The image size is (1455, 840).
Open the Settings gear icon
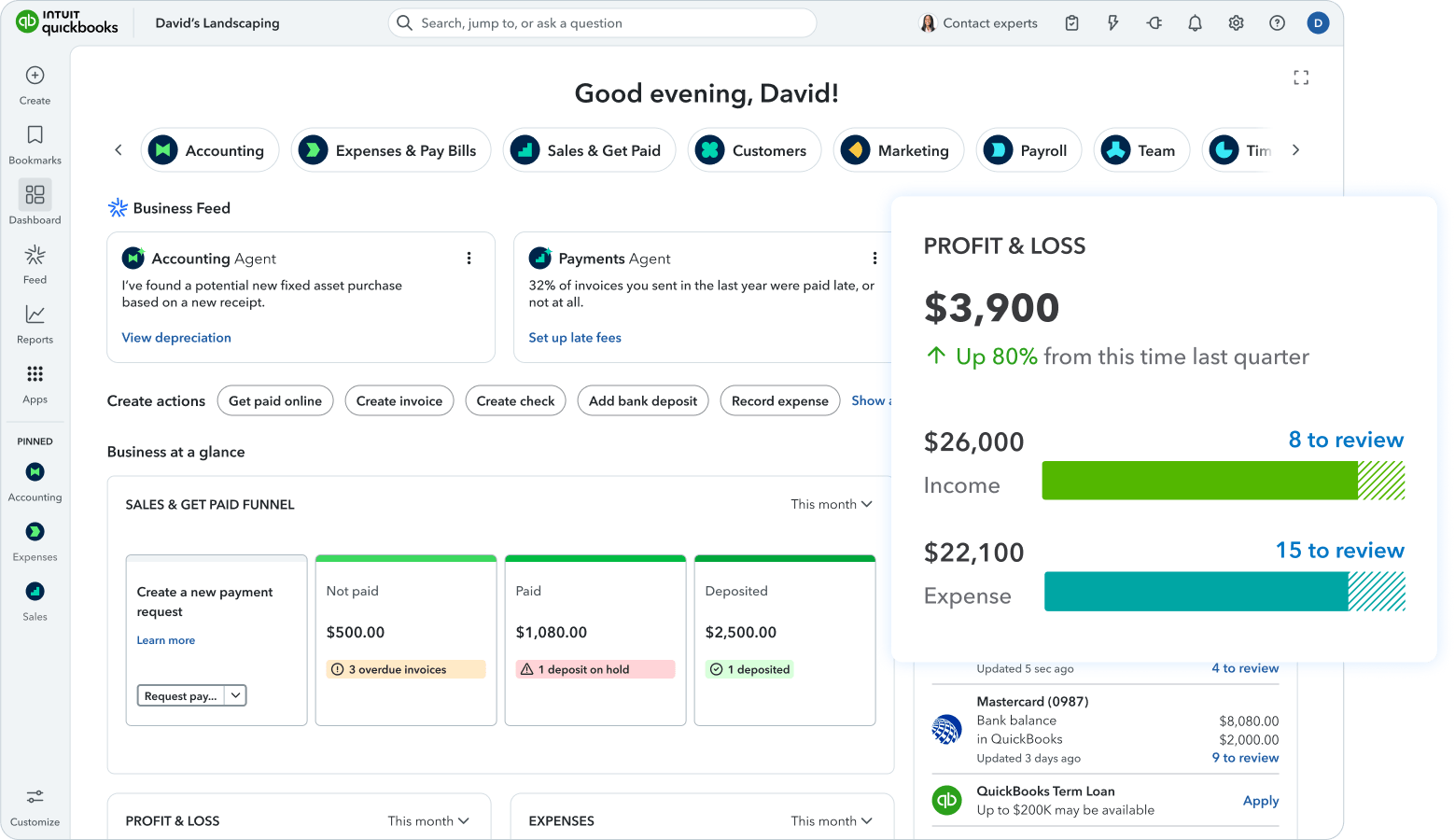tap(1236, 23)
